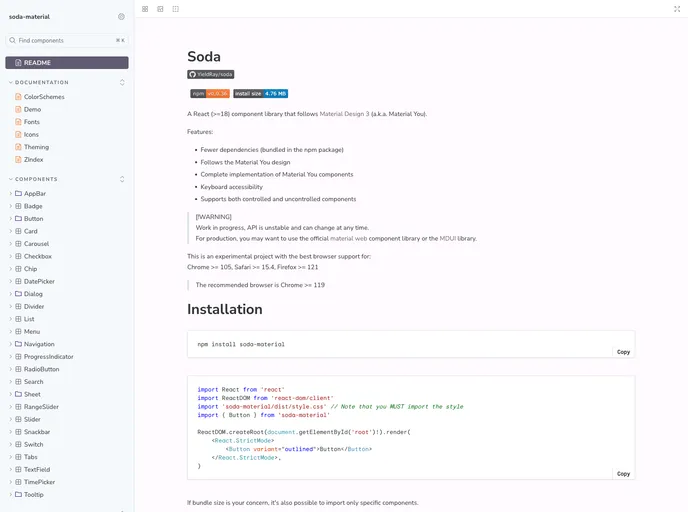Screen dimensions: 688x512
Task: Focus the Find components search field
Action: 67,40
